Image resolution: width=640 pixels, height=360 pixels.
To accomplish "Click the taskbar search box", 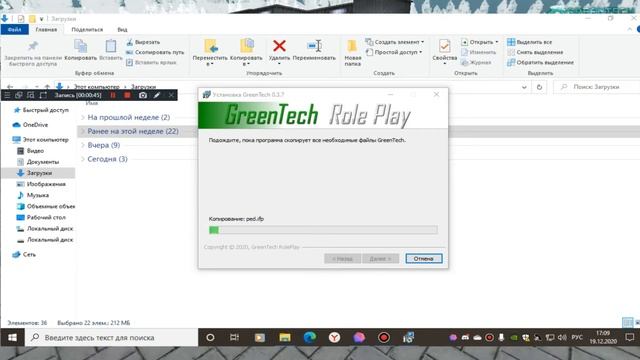I will [112, 338].
